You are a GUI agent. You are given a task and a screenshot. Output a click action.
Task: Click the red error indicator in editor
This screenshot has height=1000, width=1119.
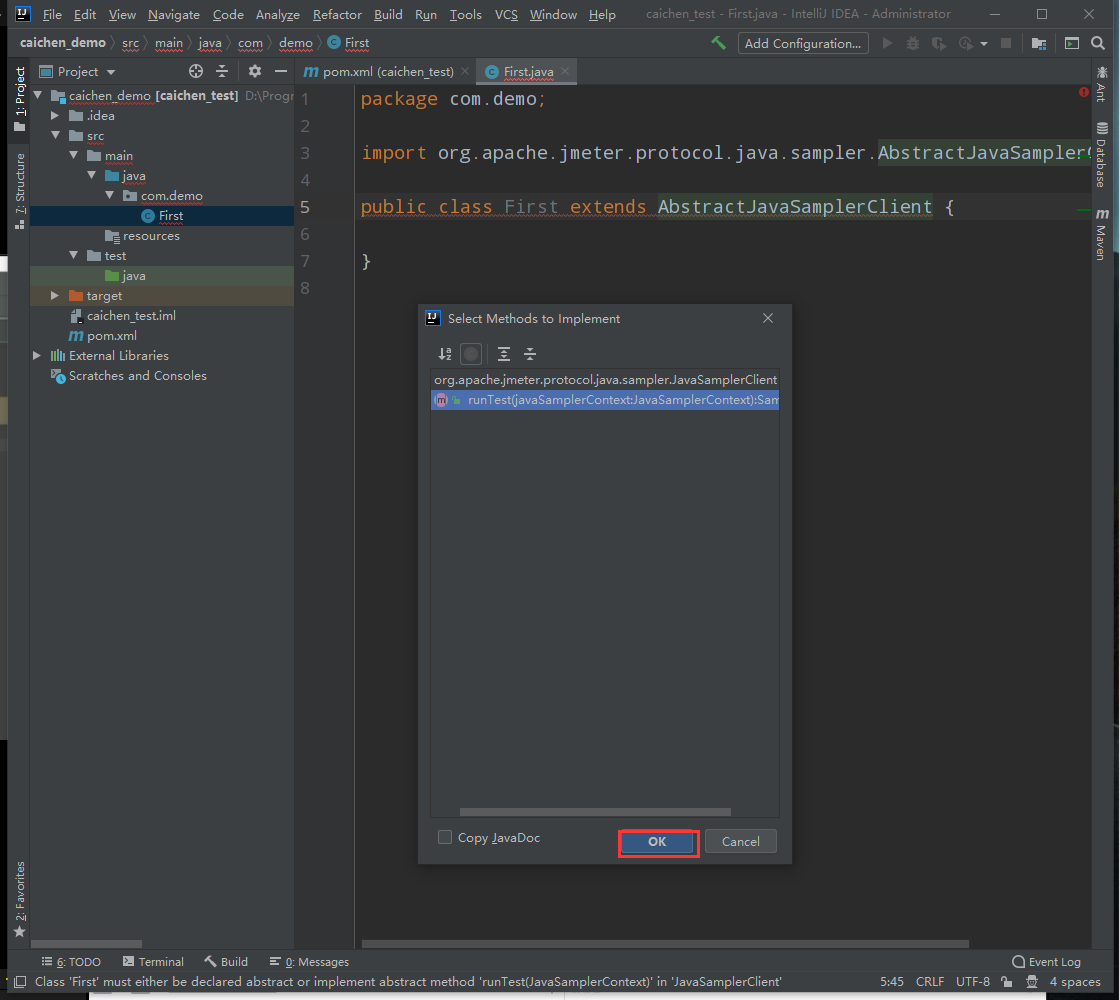1083,92
